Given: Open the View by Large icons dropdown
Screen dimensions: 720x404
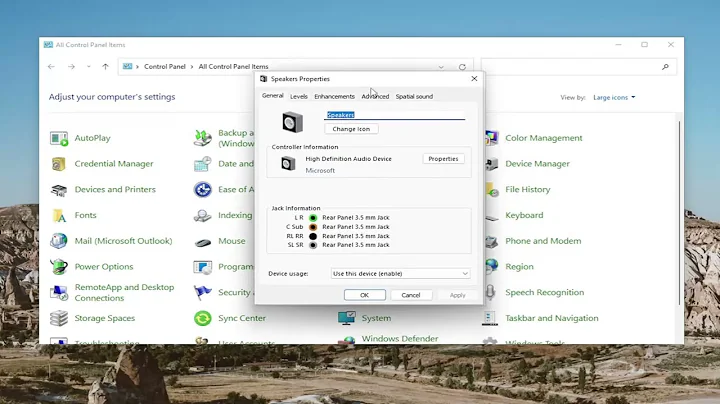Looking at the screenshot, I should pyautogui.click(x=614, y=97).
